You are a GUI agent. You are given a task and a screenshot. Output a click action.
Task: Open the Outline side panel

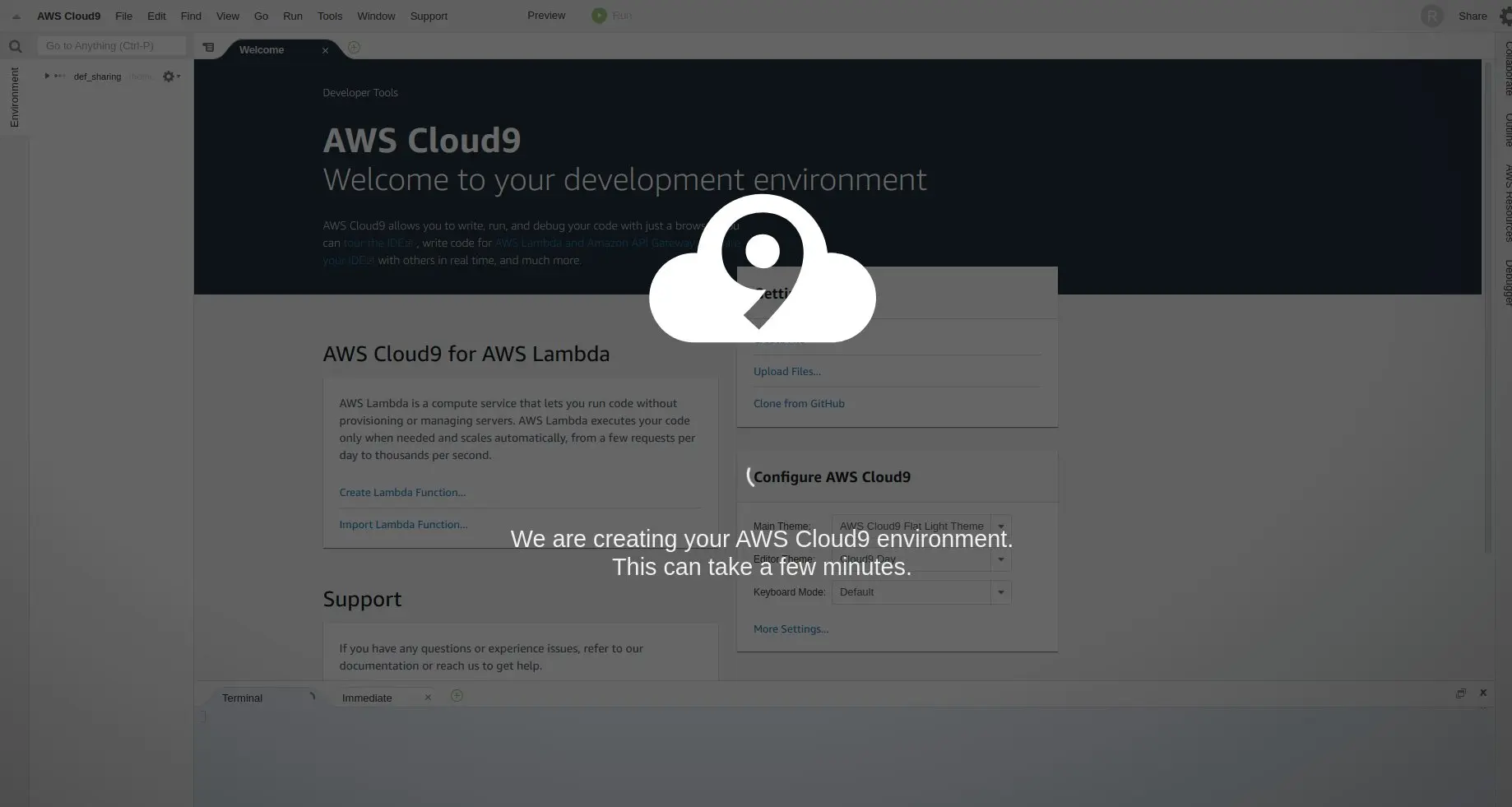(1507, 129)
